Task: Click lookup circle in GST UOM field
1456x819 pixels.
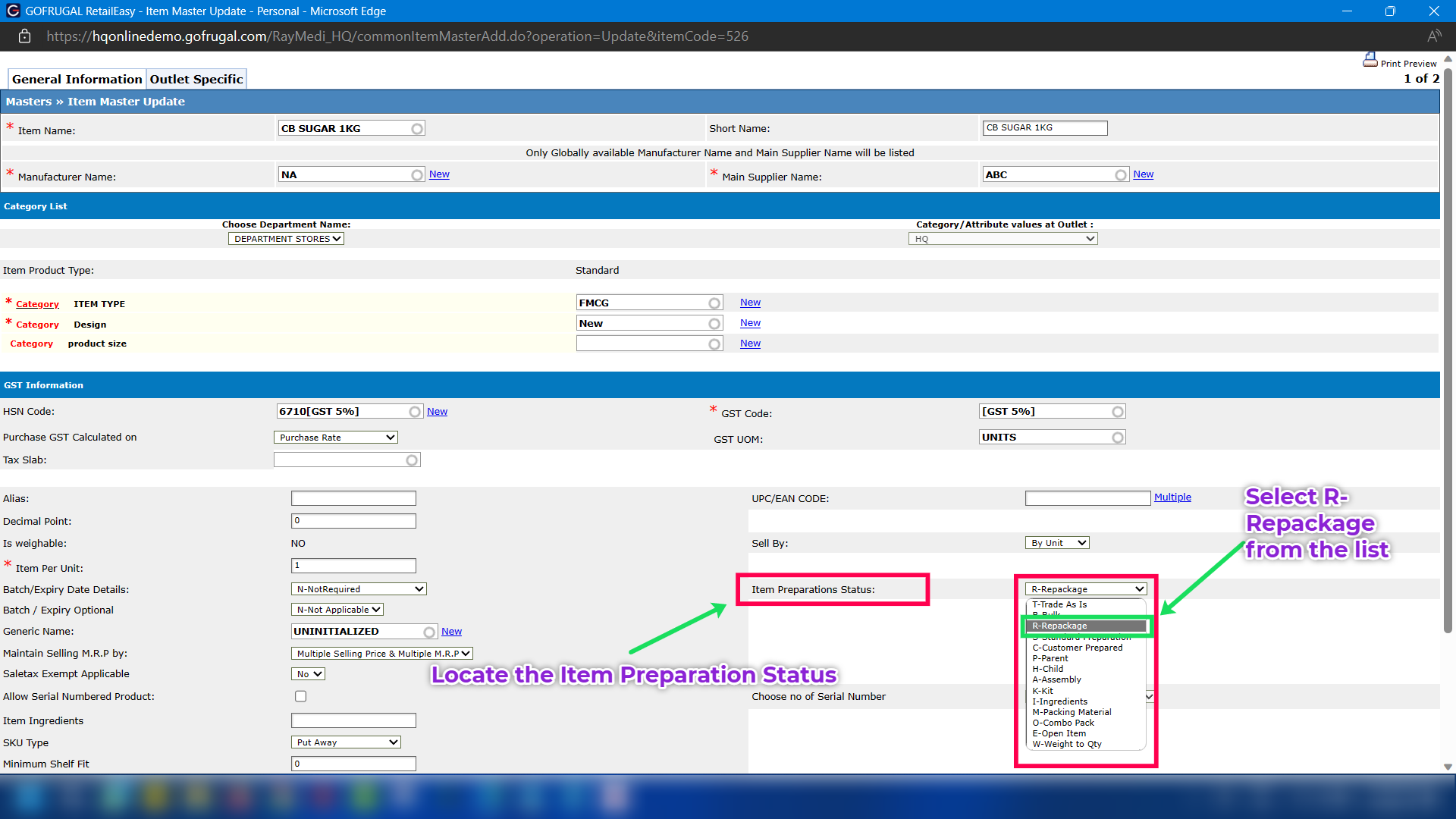Action: (x=1118, y=438)
